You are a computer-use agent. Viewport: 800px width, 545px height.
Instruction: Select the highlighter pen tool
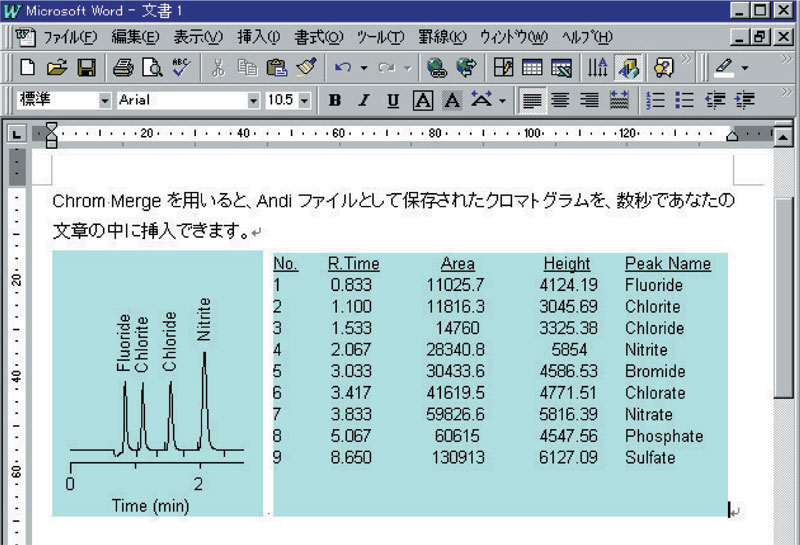(x=723, y=67)
